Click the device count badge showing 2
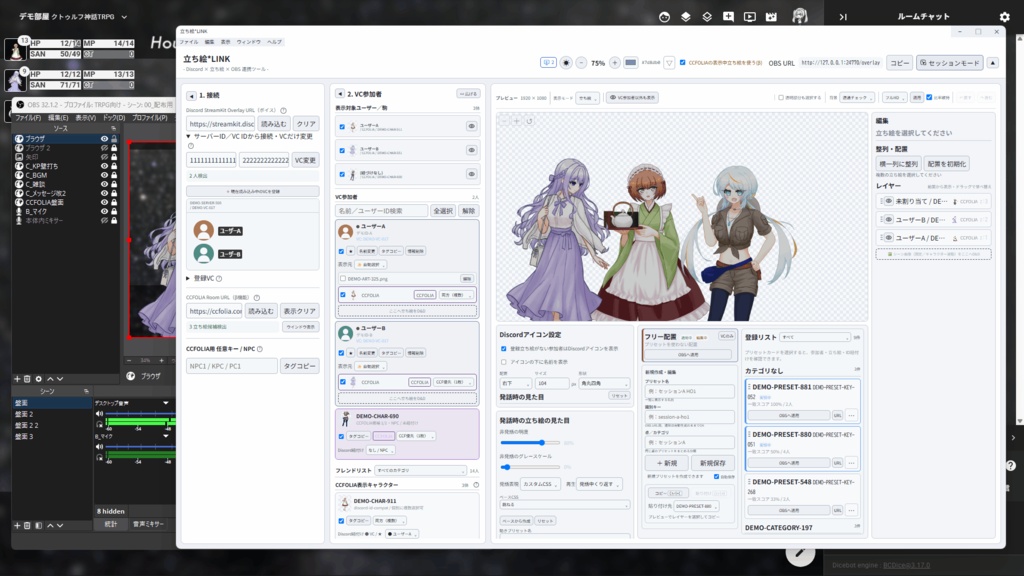 click(x=548, y=63)
